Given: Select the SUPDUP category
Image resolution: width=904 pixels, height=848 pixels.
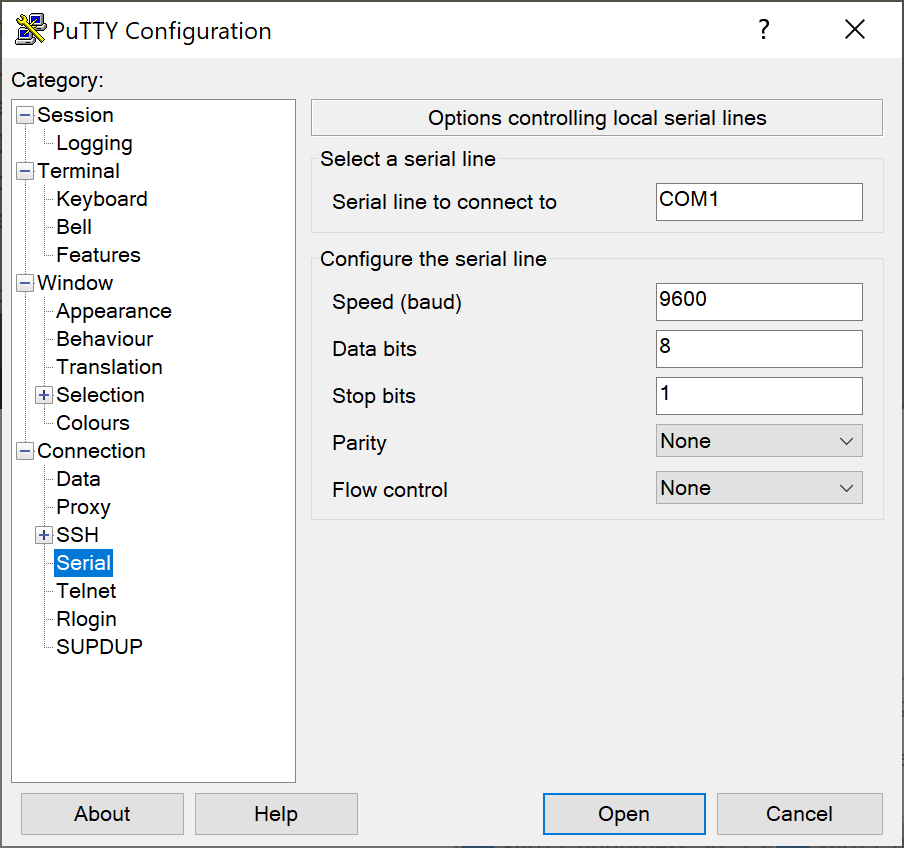Looking at the screenshot, I should 98,647.
